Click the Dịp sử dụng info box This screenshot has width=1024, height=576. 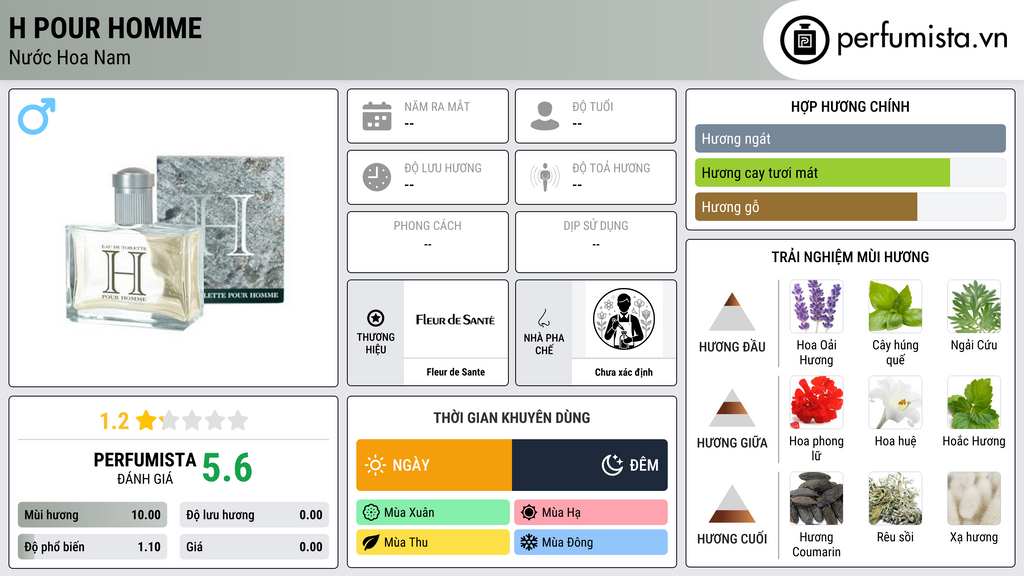click(596, 242)
